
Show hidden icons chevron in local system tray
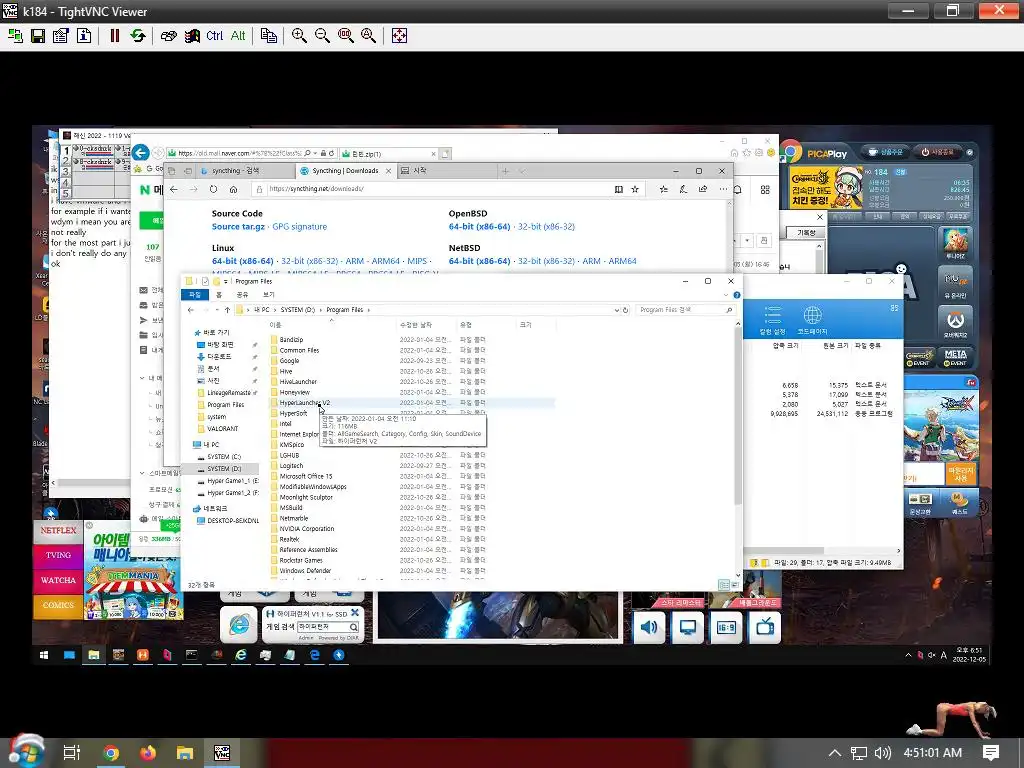[x=835, y=753]
